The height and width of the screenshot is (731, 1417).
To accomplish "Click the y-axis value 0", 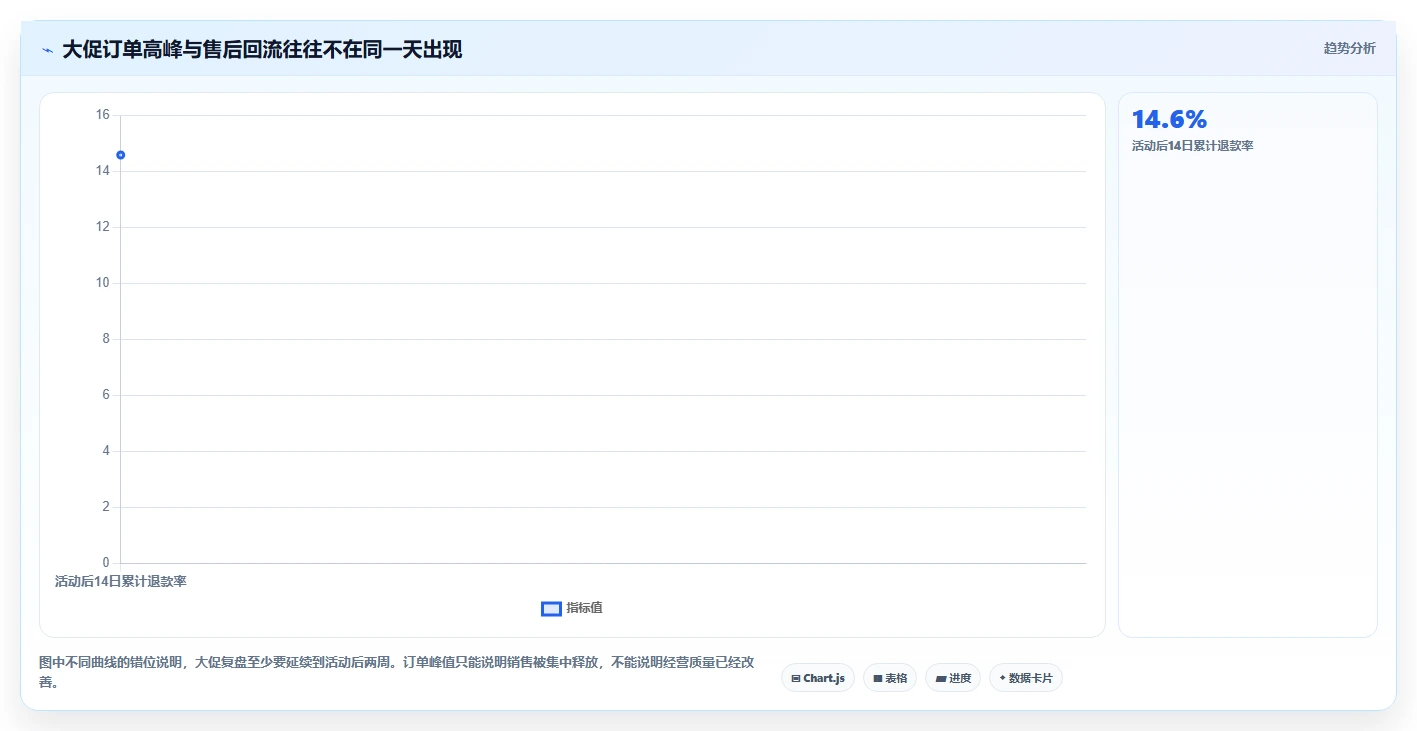I will point(106,562).
